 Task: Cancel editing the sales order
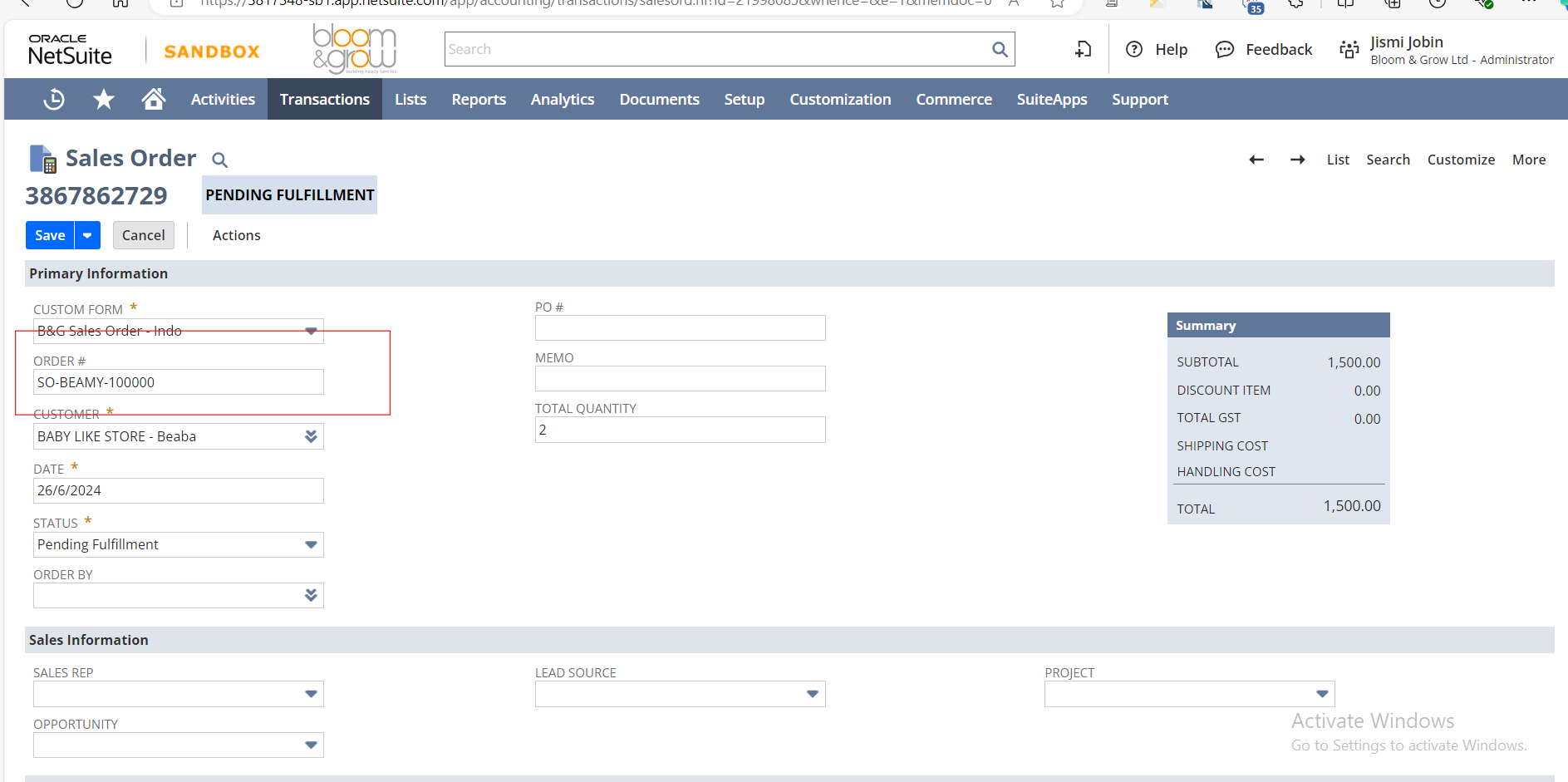pos(144,235)
